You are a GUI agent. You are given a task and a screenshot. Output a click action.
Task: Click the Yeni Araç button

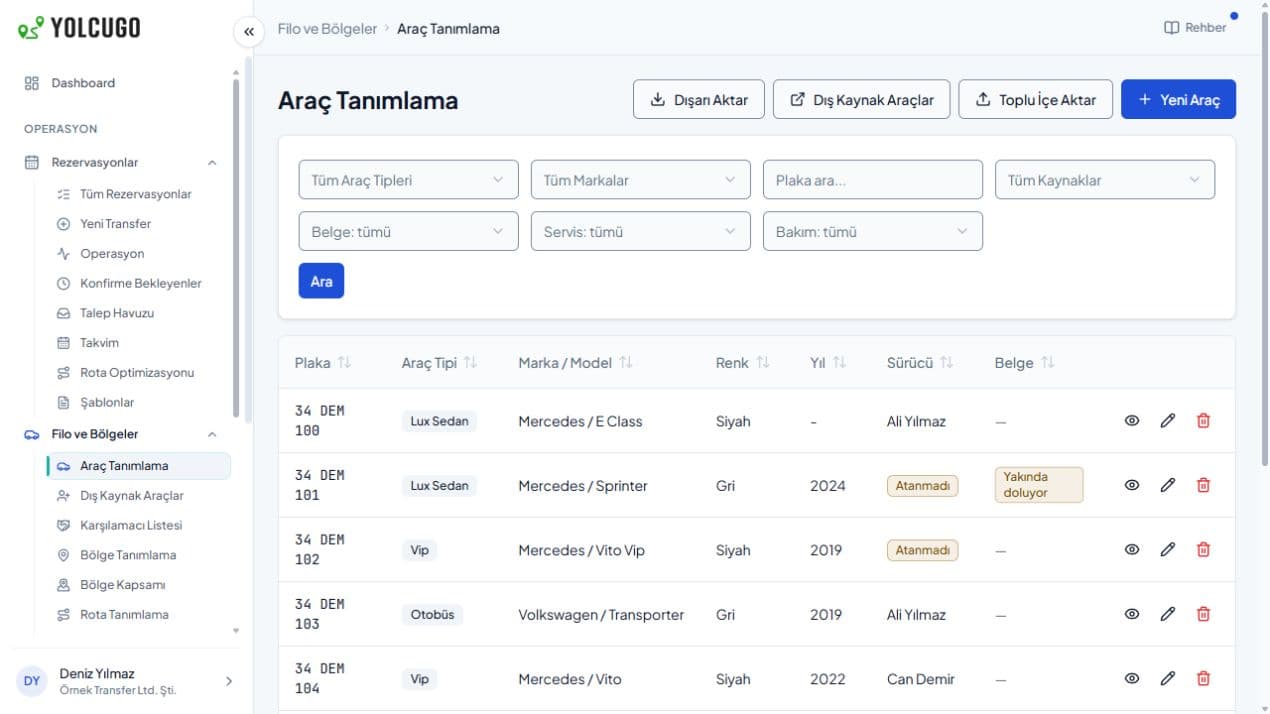[x=1178, y=99]
